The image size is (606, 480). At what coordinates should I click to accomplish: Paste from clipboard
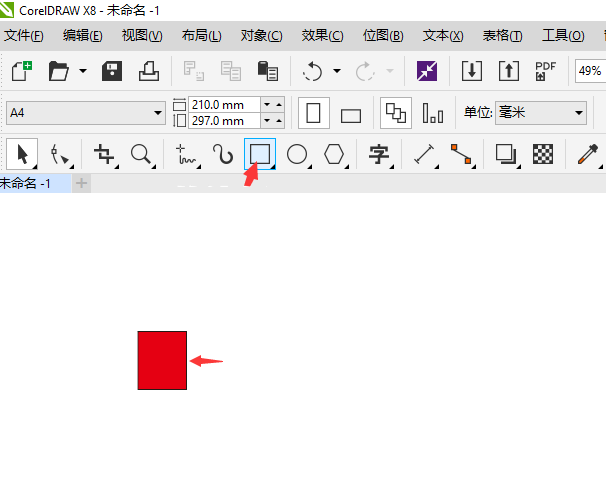tap(267, 71)
